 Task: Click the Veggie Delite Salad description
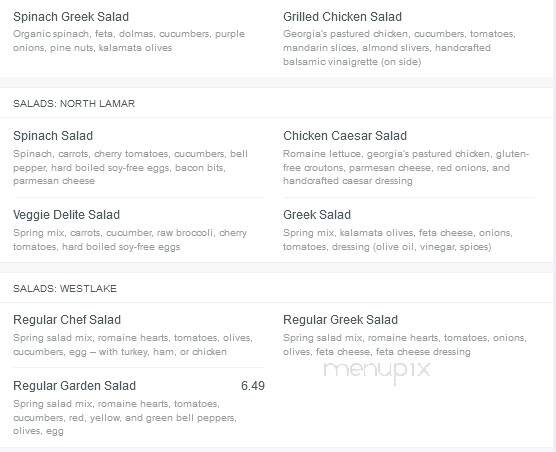pos(130,240)
